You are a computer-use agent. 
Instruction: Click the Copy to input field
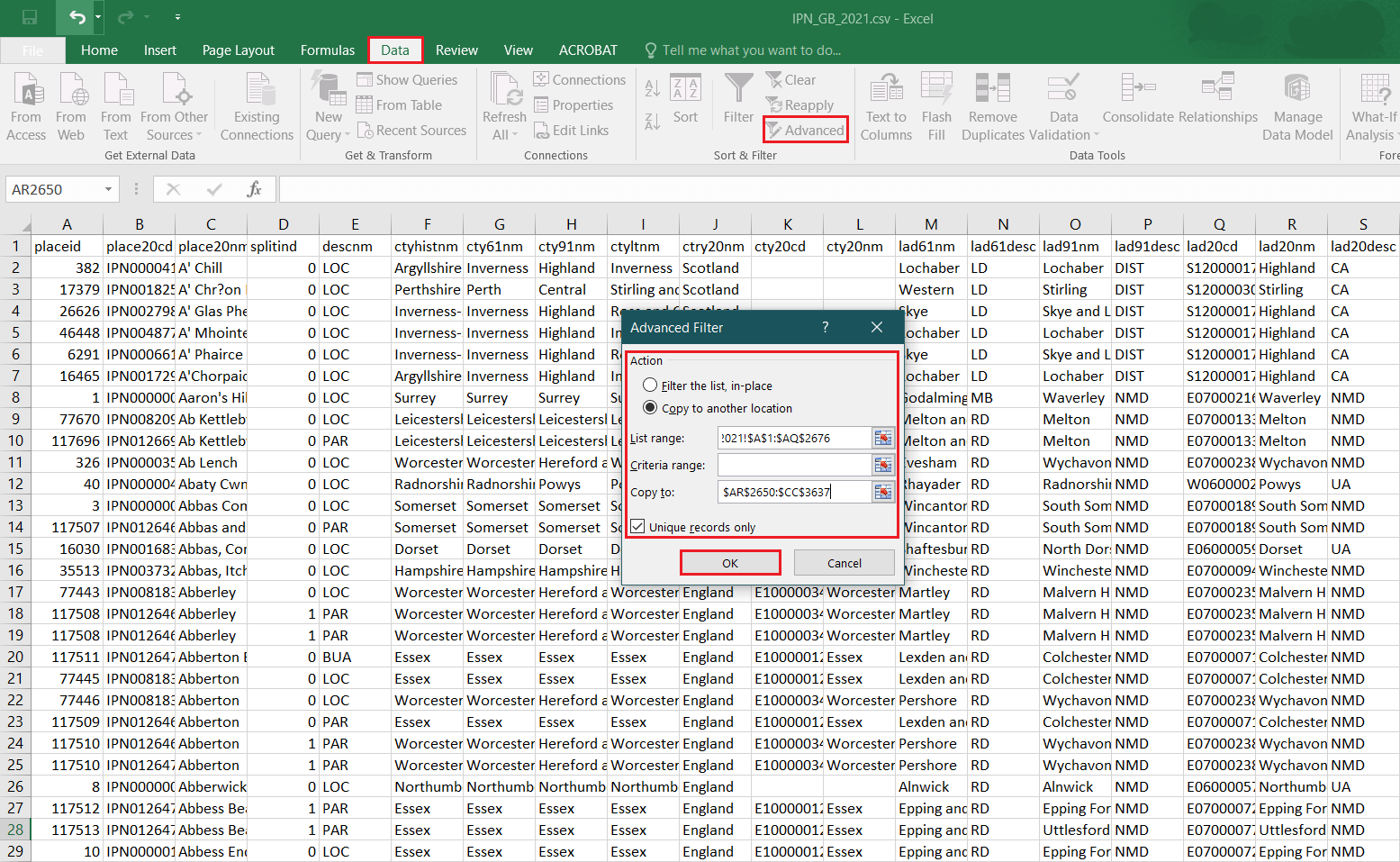[794, 492]
